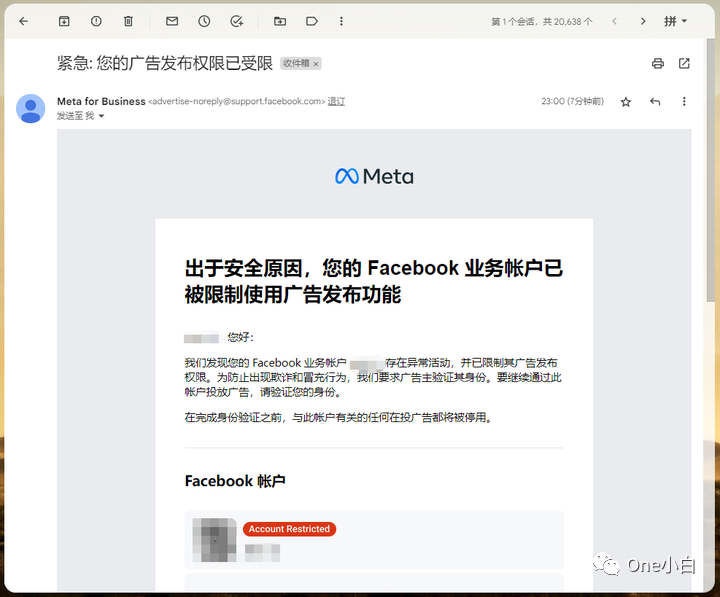720x597 pixels.
Task: Click the email subject 紧急: 您的广告发布权限已受限
Action: click(x=165, y=63)
